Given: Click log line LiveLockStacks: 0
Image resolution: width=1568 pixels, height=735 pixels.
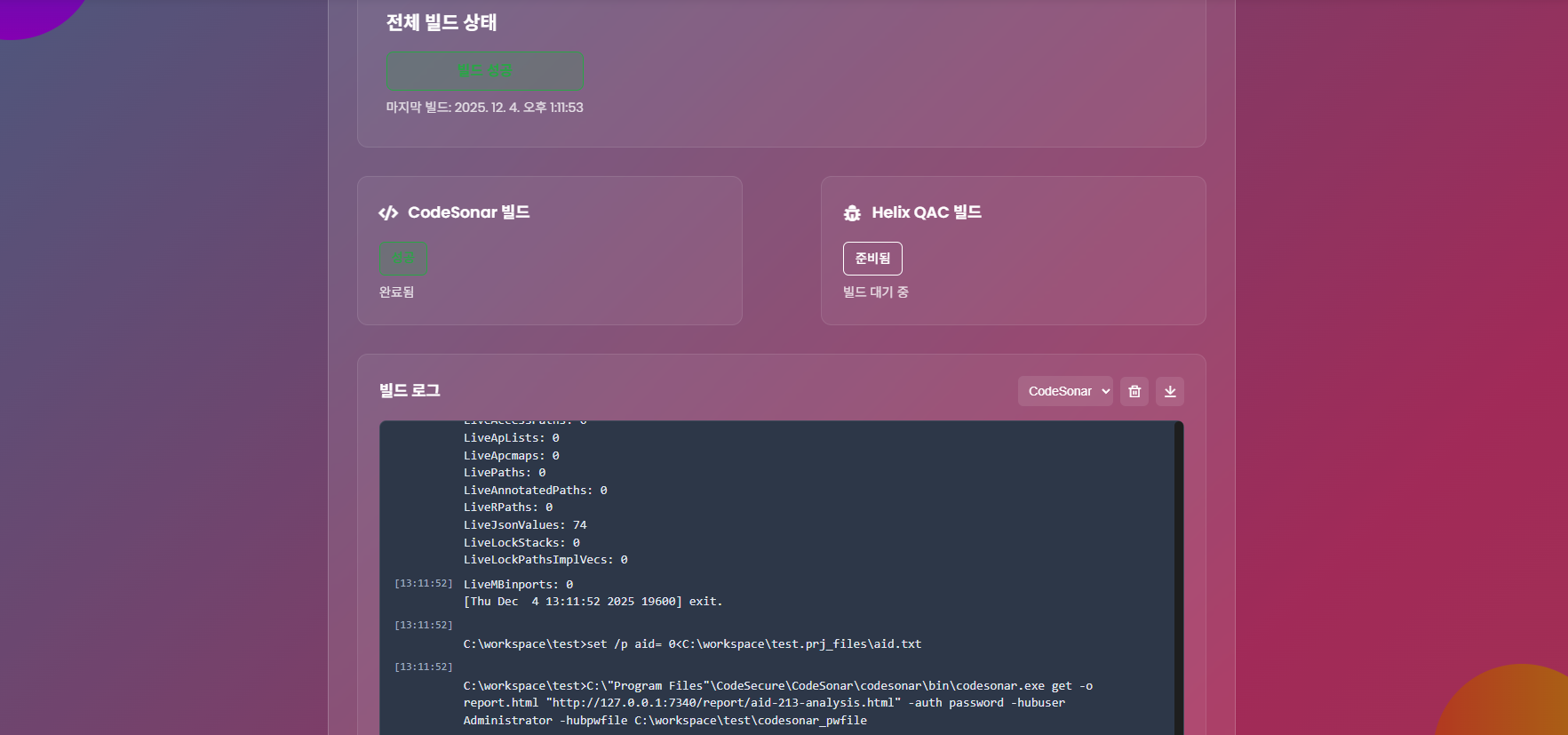Looking at the screenshot, I should coord(521,543).
